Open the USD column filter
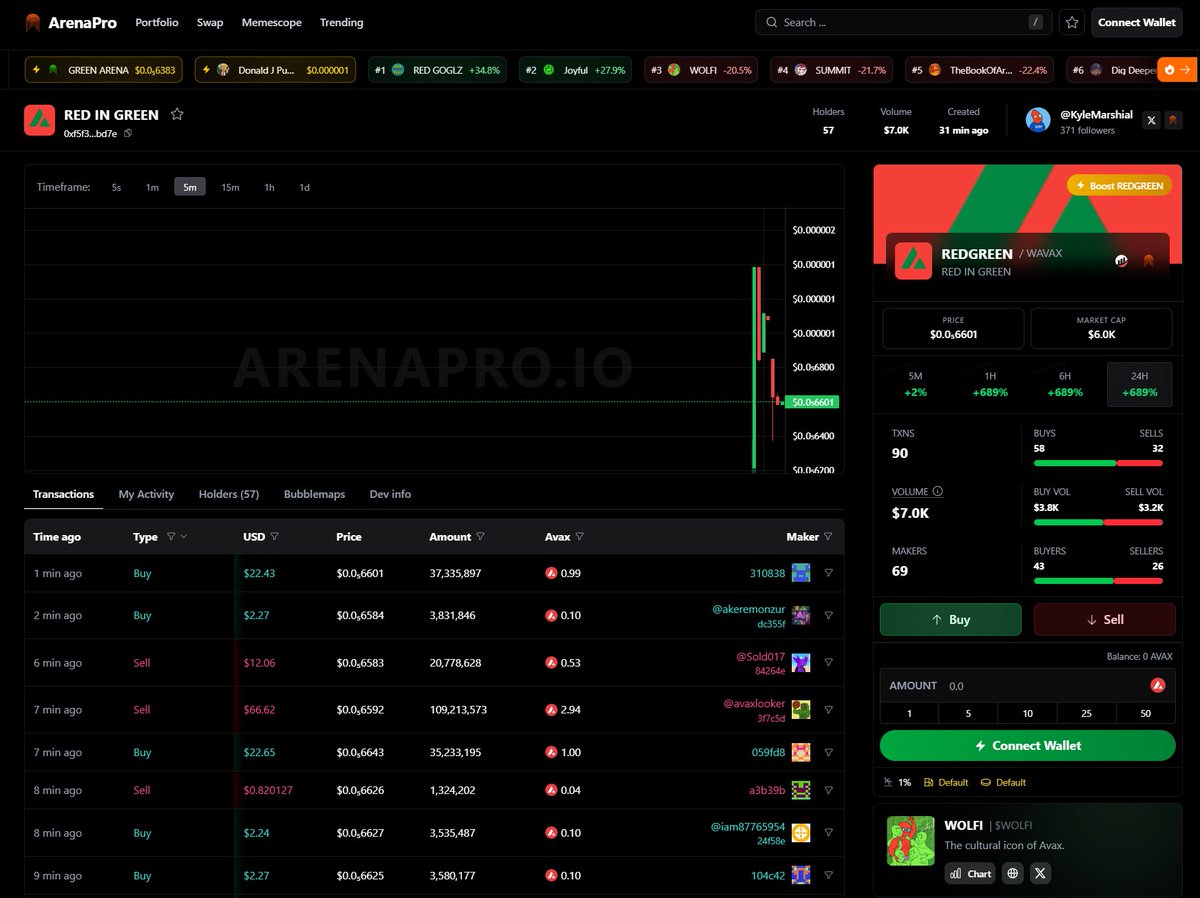Screen dimensions: 1200x898 tap(274, 536)
